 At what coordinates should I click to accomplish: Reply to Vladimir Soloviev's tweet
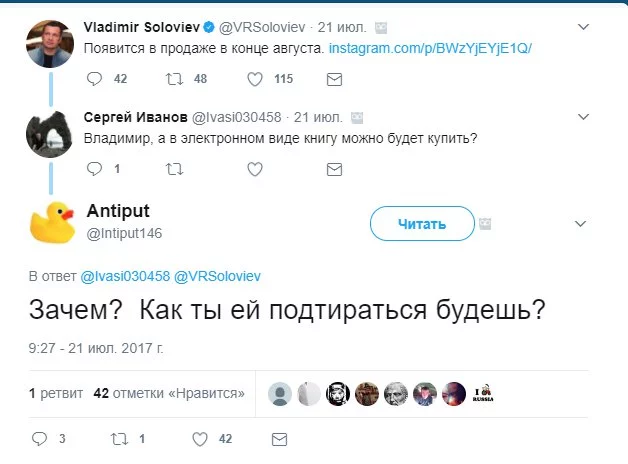click(x=95, y=79)
